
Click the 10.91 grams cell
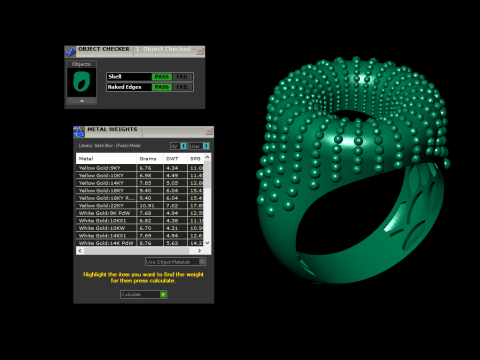[150, 206]
